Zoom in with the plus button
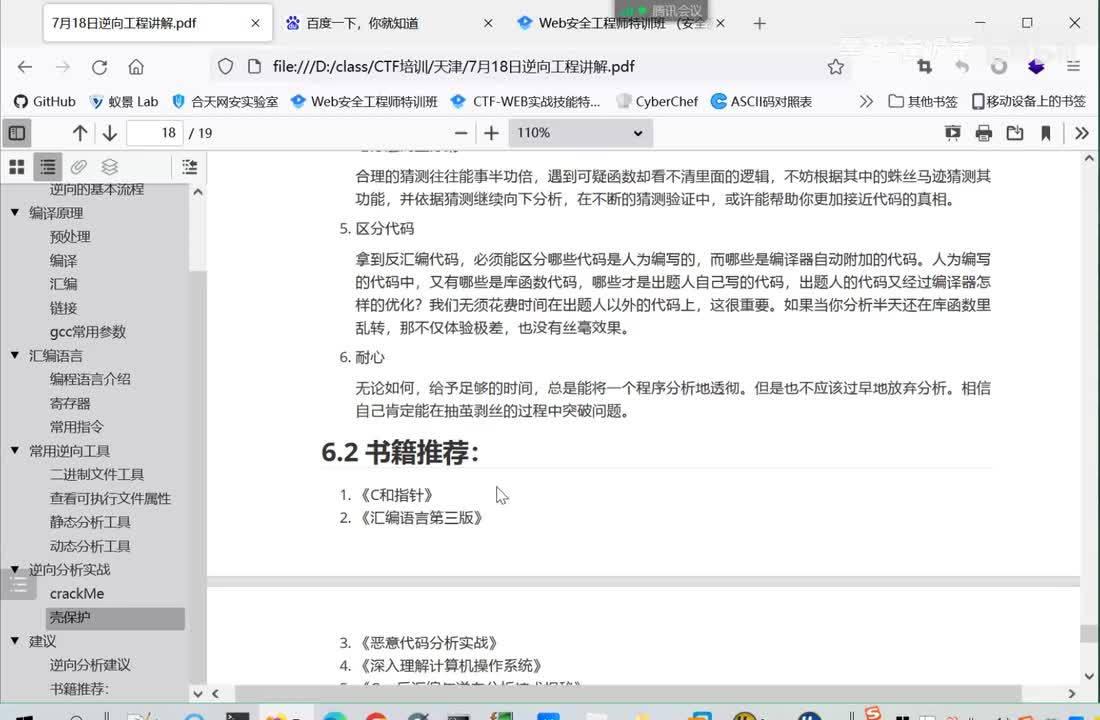The height and width of the screenshot is (720, 1100). click(x=491, y=133)
